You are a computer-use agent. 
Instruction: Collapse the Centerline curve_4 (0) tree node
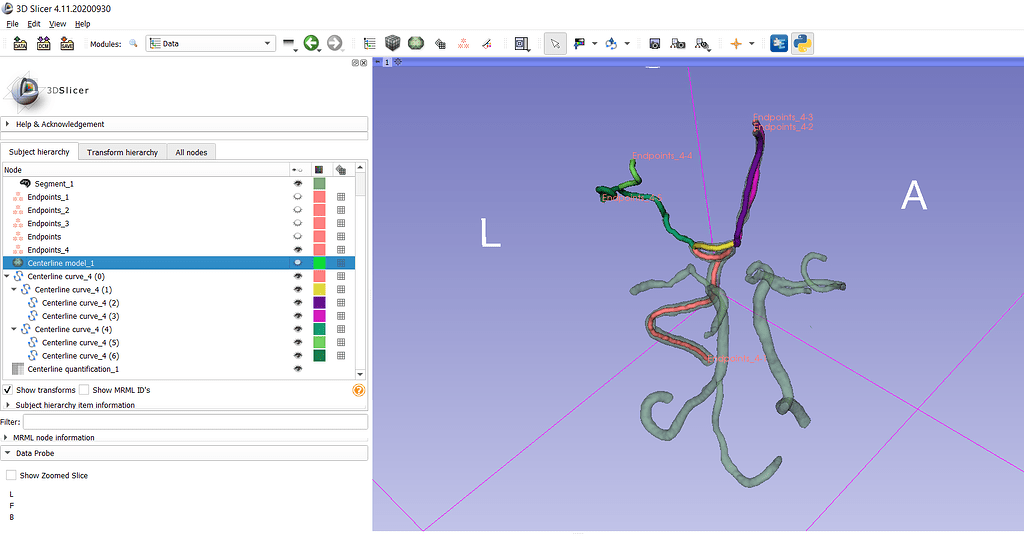(x=7, y=276)
